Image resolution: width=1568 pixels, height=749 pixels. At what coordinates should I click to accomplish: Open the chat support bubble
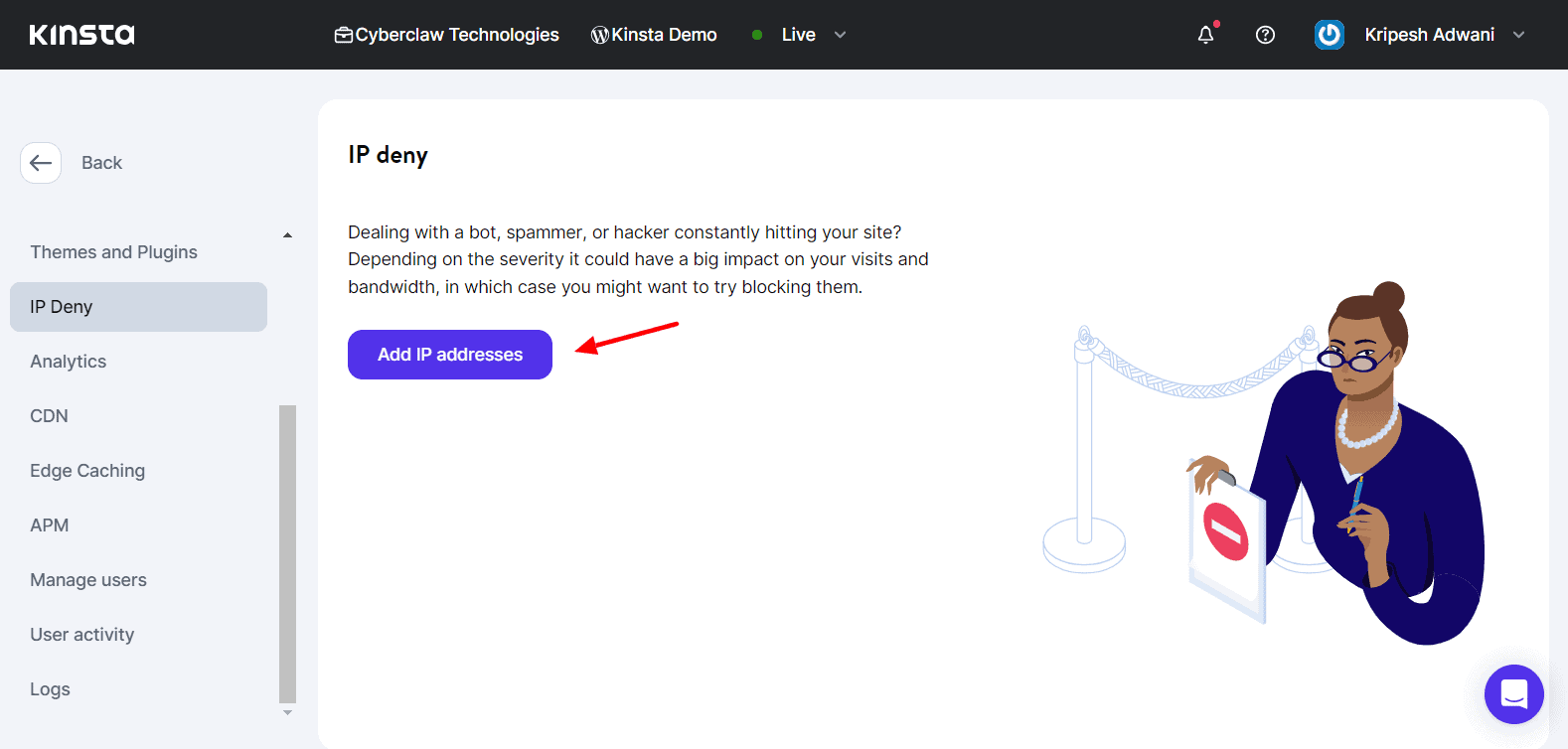tap(1513, 693)
